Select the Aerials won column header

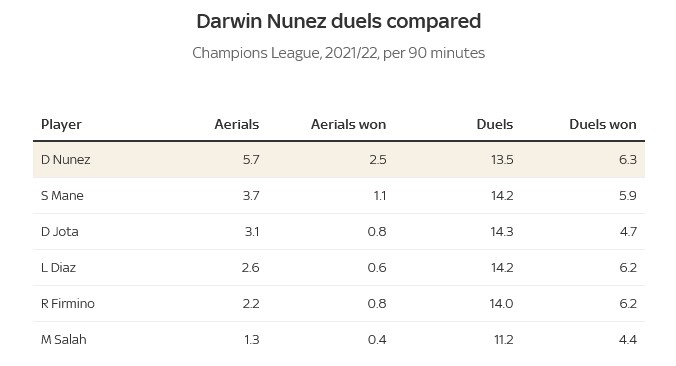(x=348, y=125)
